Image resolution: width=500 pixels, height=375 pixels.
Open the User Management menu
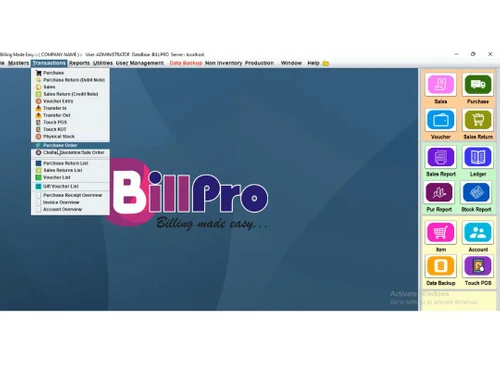pyautogui.click(x=140, y=63)
